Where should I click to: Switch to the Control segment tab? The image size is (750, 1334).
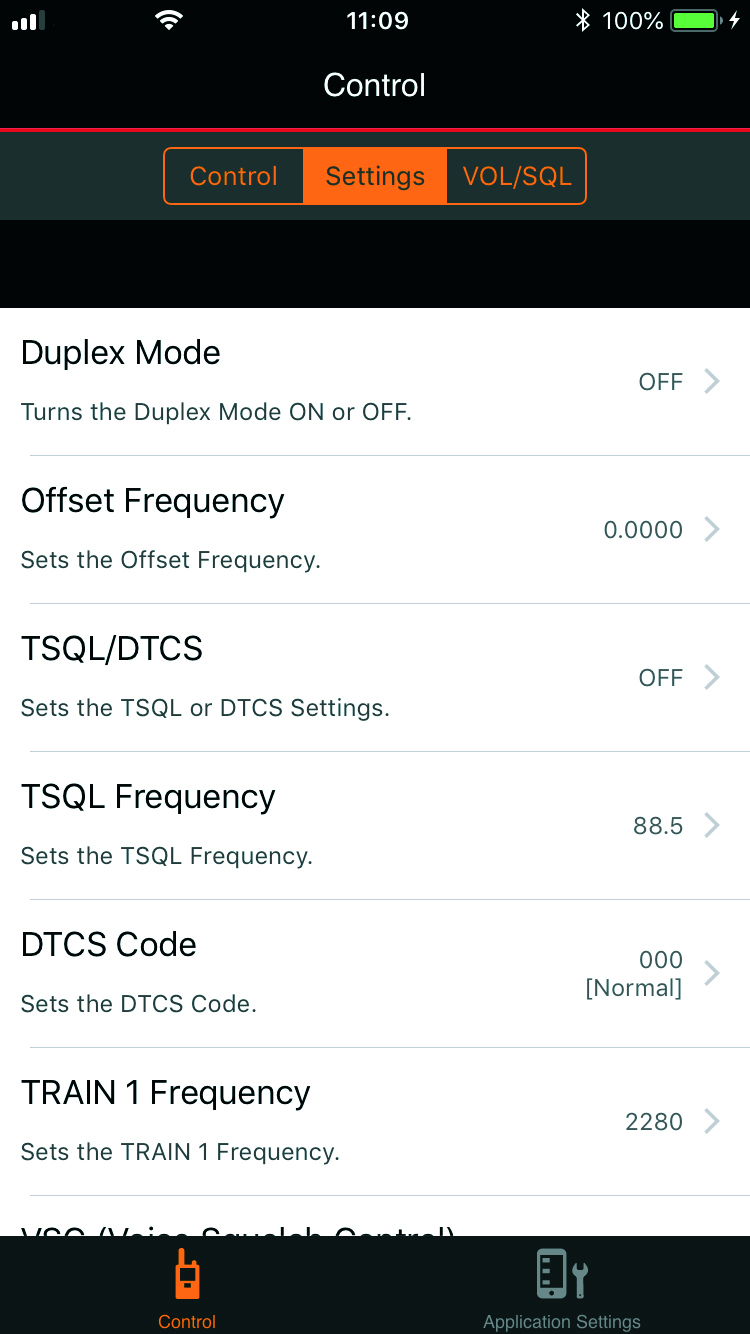coord(233,176)
